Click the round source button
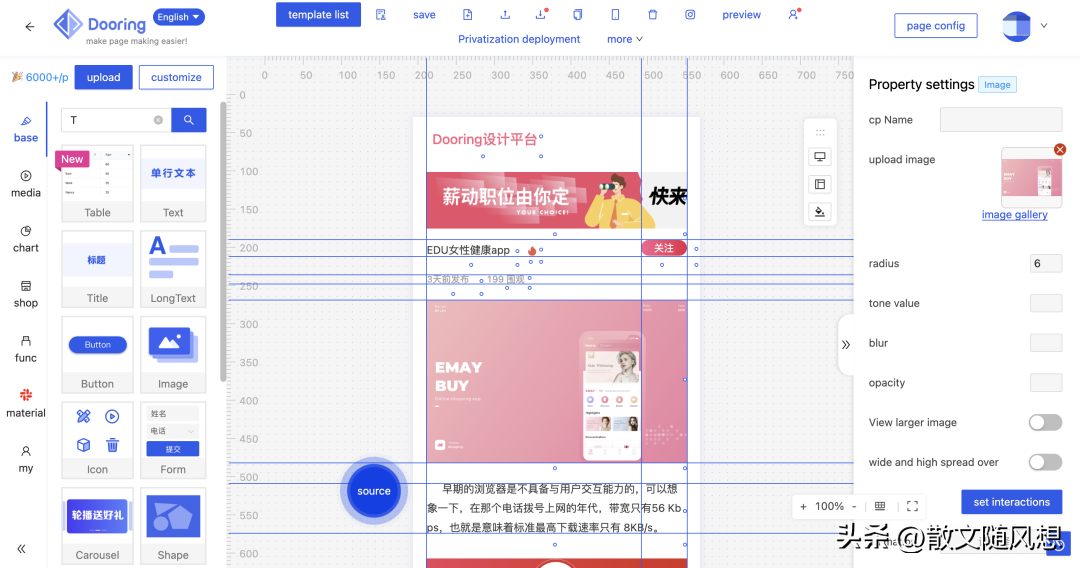This screenshot has width=1080, height=568. point(373,491)
